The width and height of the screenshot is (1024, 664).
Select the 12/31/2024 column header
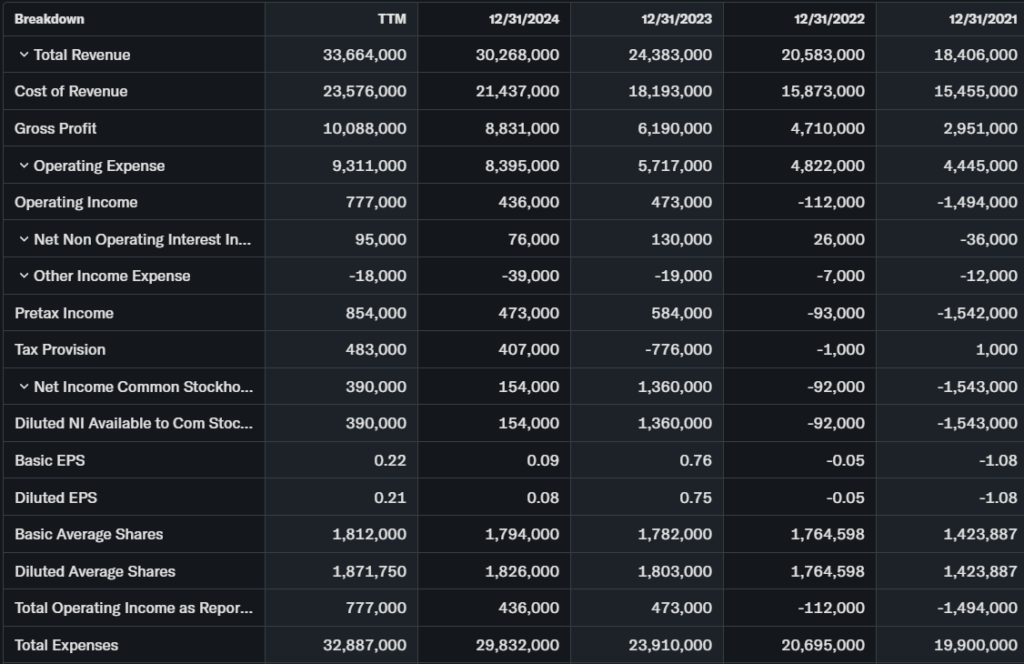[525, 19]
